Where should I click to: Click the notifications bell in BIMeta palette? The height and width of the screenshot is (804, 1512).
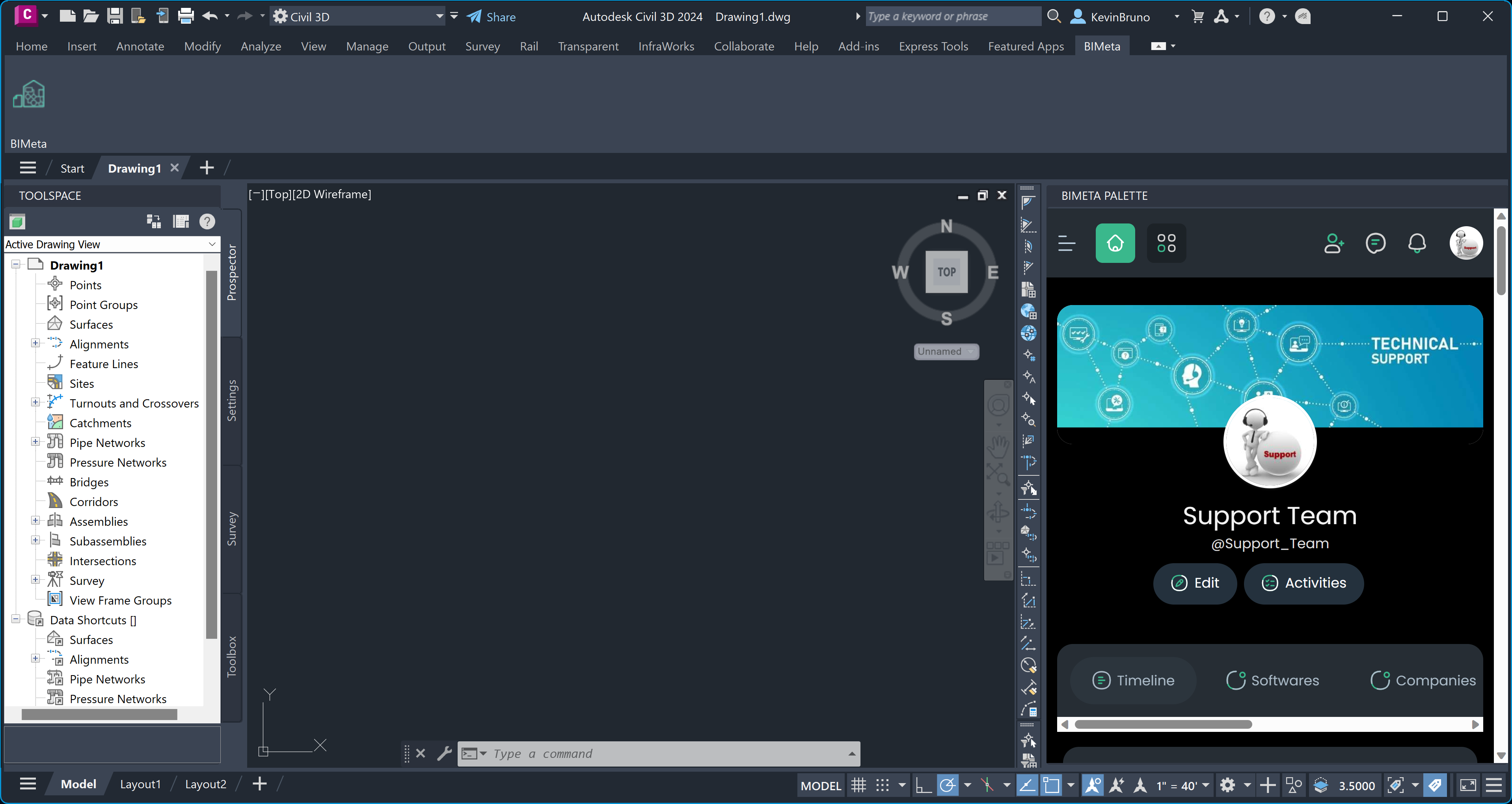tap(1417, 243)
